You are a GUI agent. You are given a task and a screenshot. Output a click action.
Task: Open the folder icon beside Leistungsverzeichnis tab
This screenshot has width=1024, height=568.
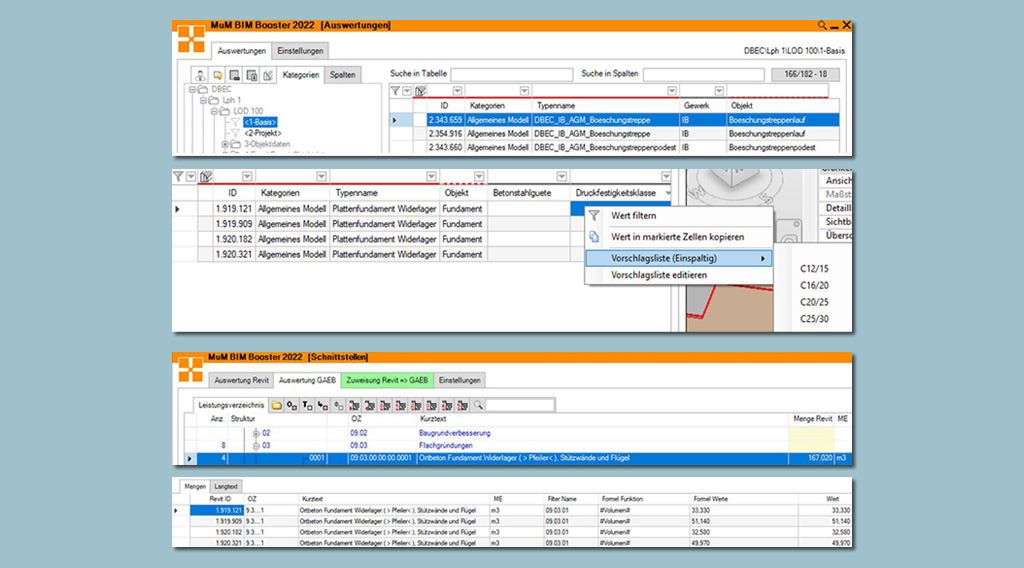click(x=276, y=405)
